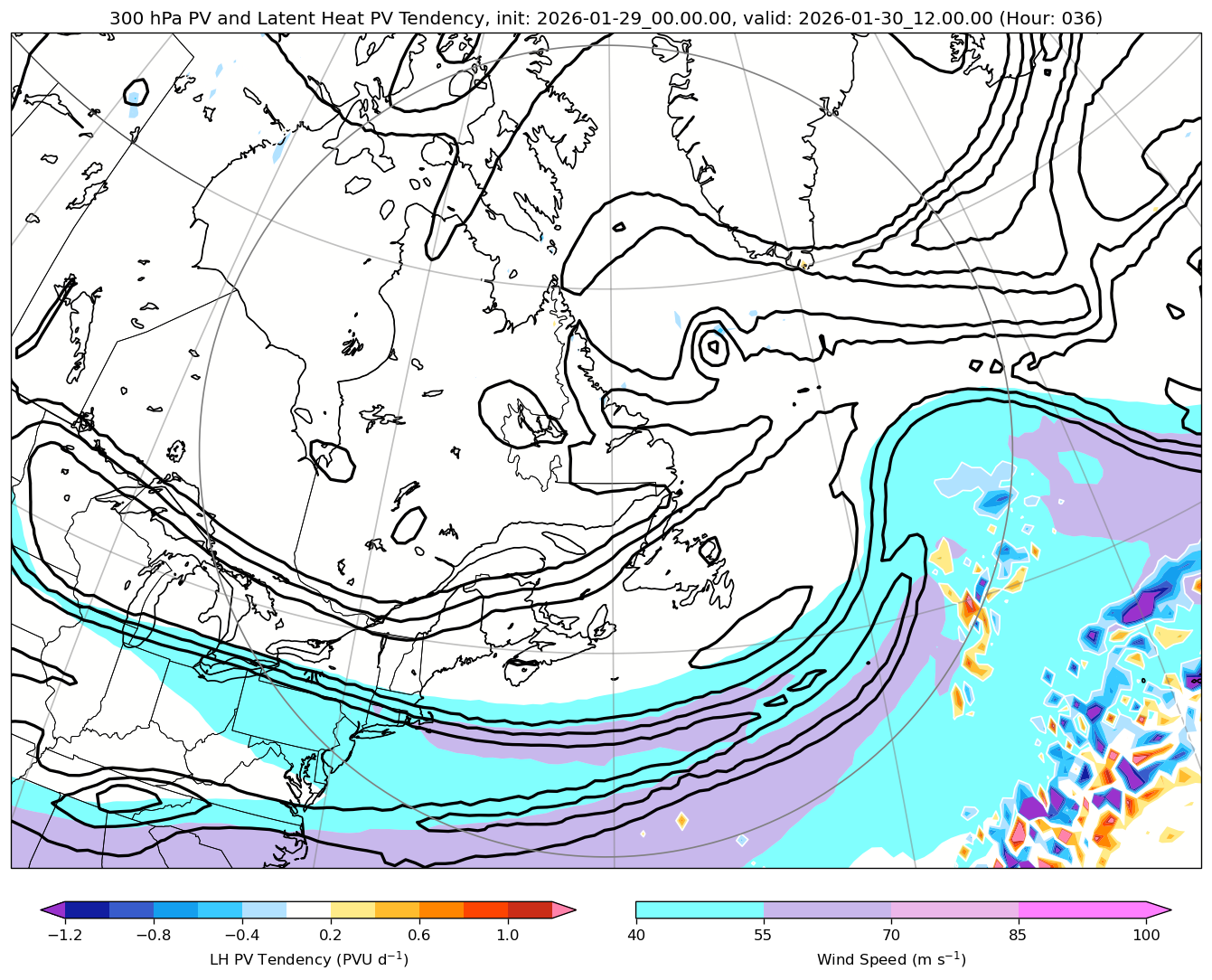Click the 0.2 tick label on the PV colorbar
Viewport: 1212px width, 980px height.
[x=331, y=936]
